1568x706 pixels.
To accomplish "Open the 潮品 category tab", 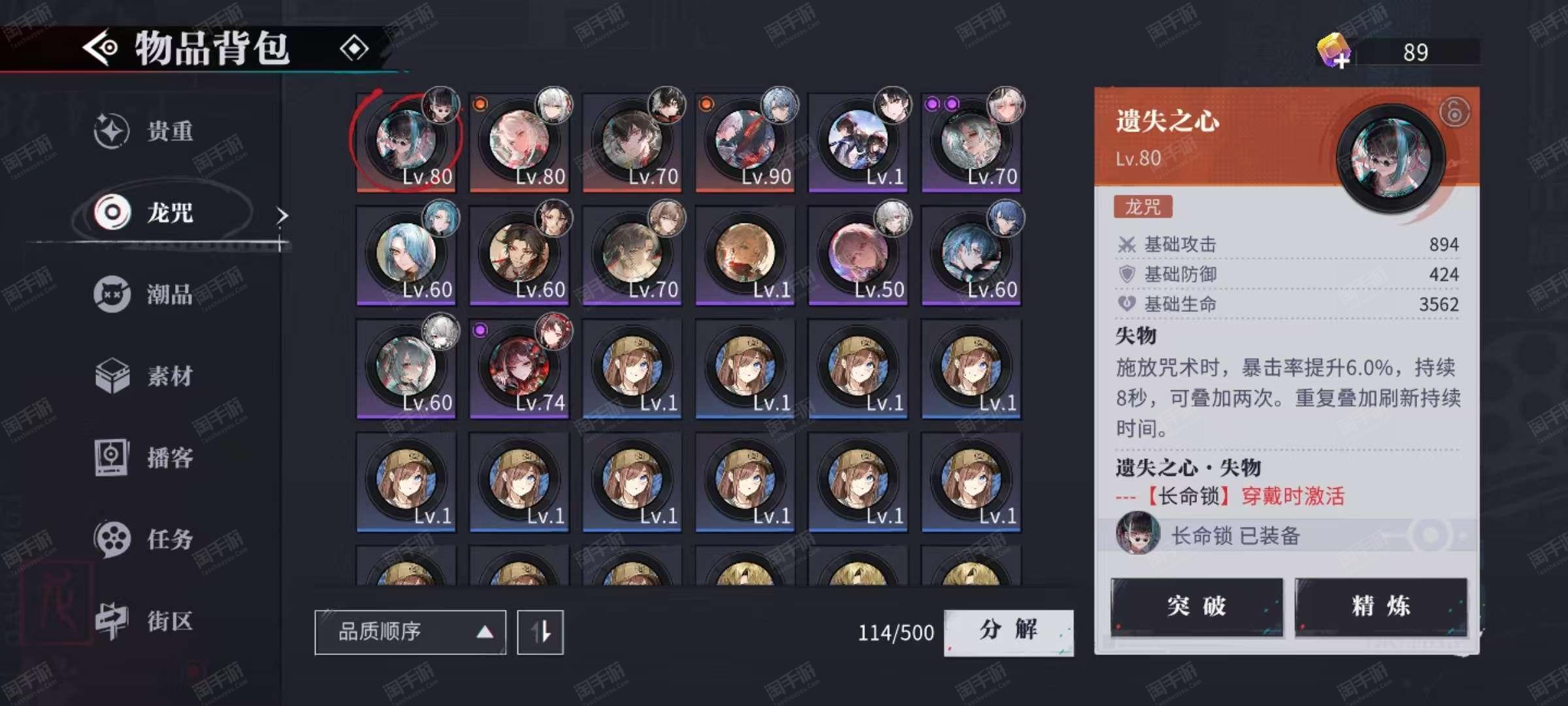I will (x=145, y=294).
